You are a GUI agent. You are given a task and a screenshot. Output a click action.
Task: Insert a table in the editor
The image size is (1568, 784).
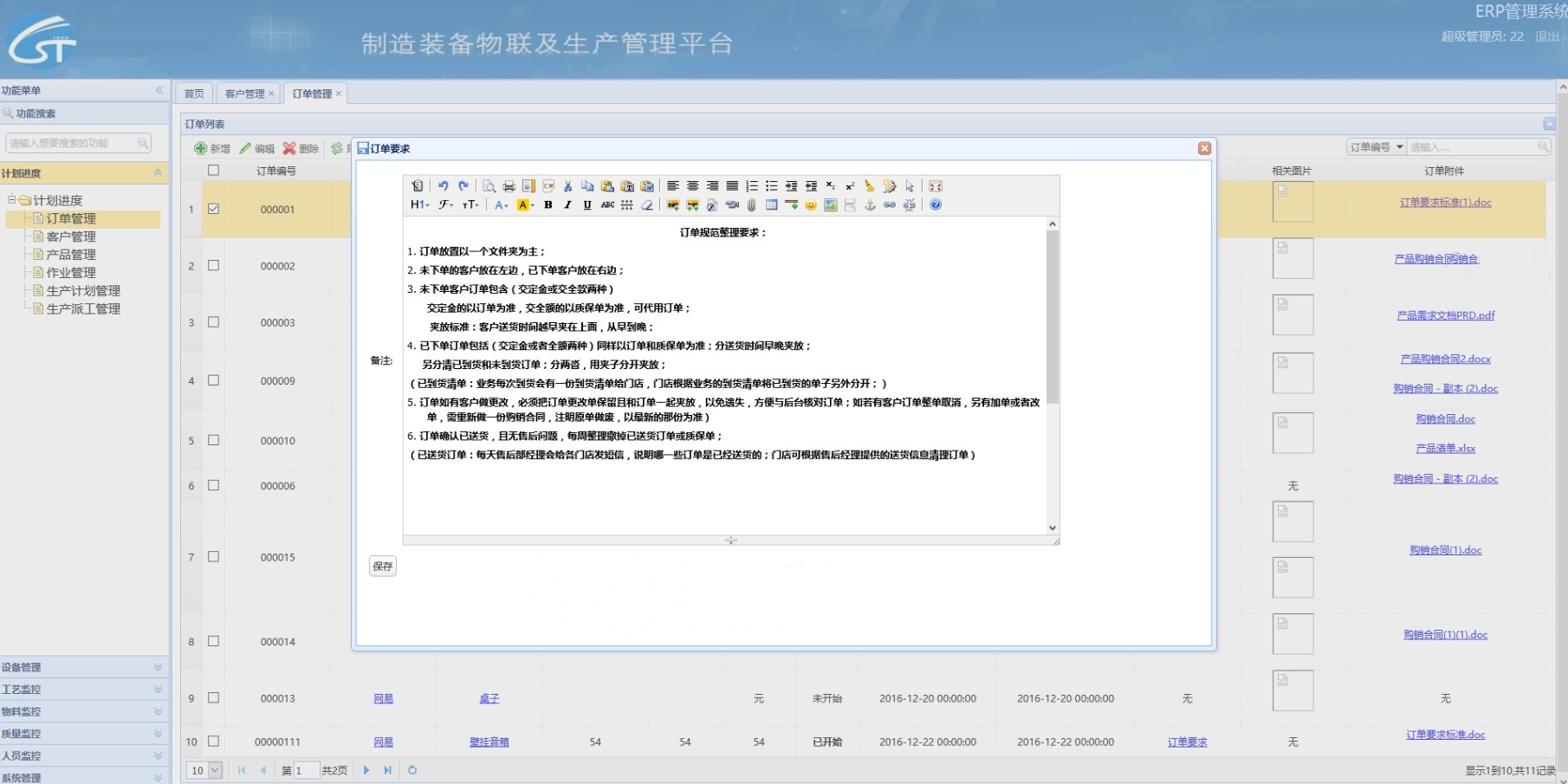[x=771, y=205]
